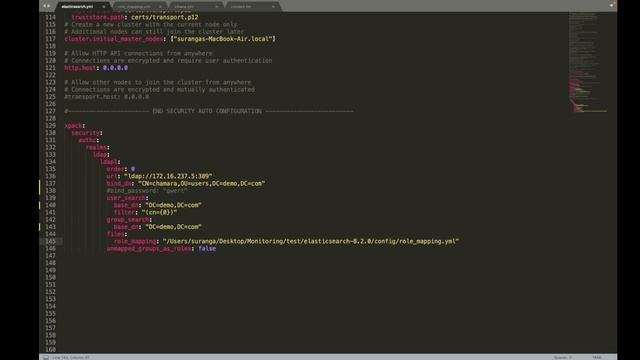Click the bind_dn key on line 137
The image size is (640, 360).
[119, 184]
